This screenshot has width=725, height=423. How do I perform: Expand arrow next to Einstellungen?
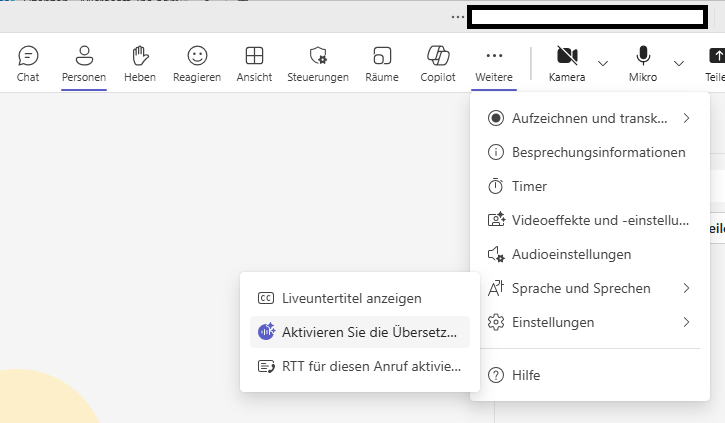coord(687,322)
